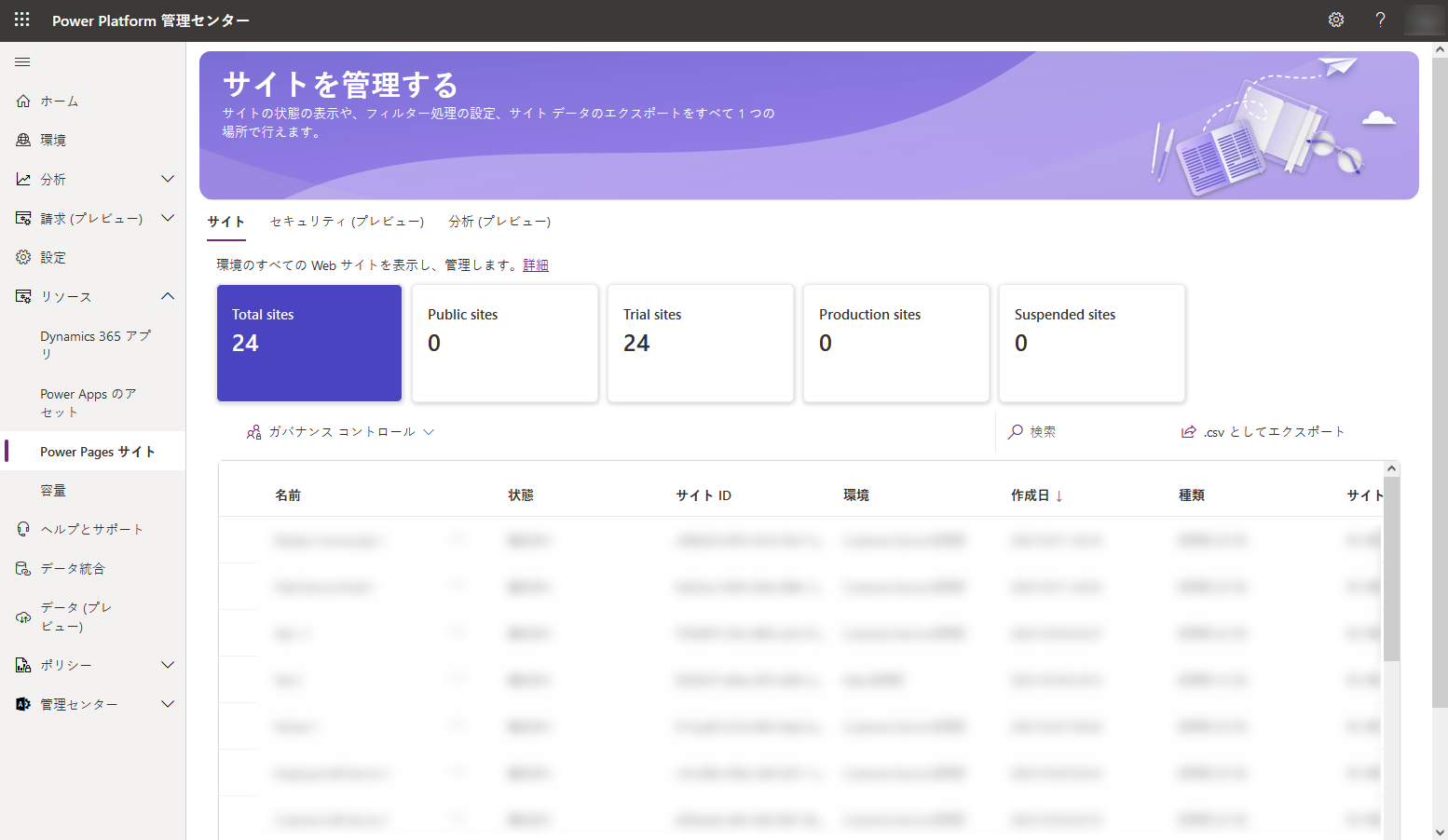Select the Production sites card
Viewport: 1448px width, 840px height.
[x=896, y=343]
